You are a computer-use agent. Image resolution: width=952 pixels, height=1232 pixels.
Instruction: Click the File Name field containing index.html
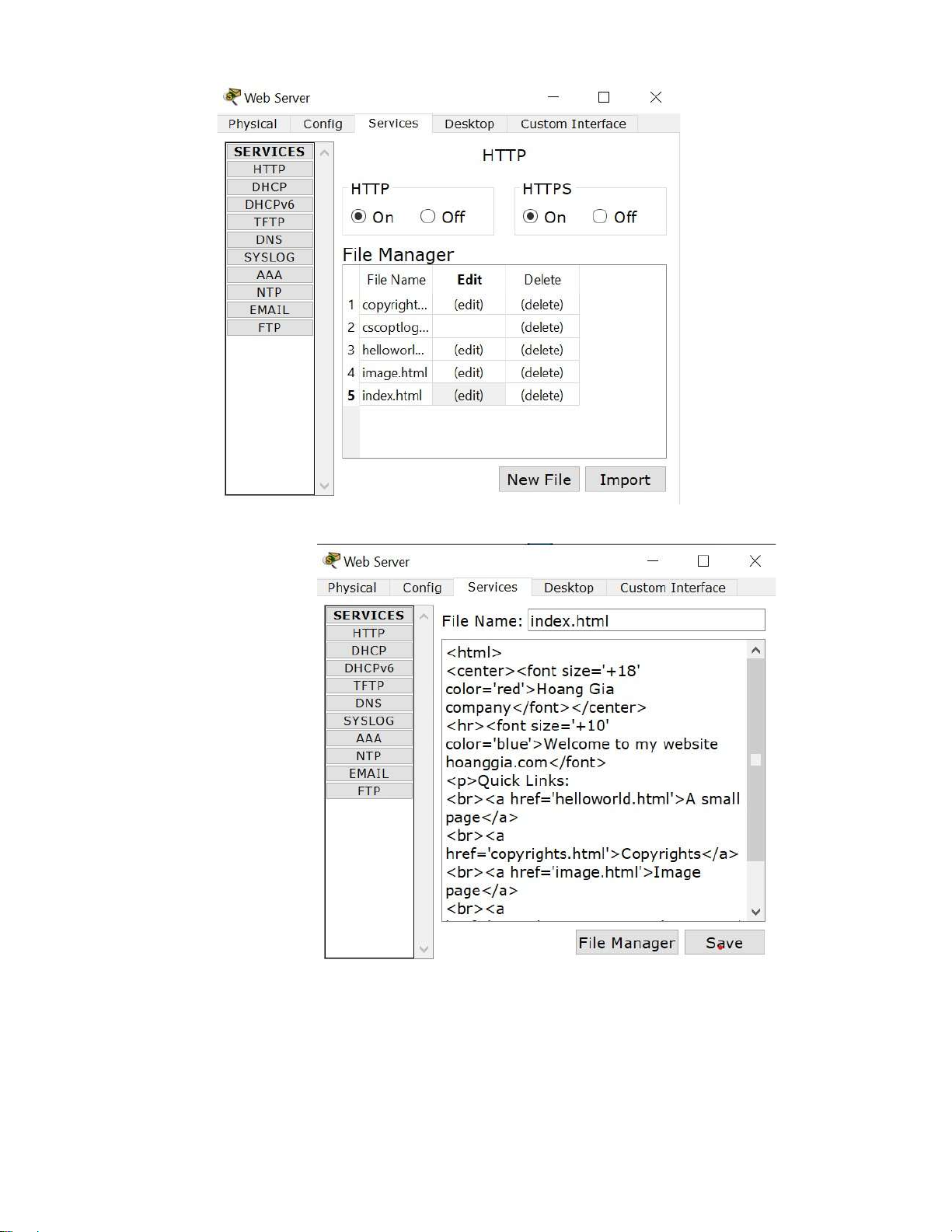(x=646, y=620)
